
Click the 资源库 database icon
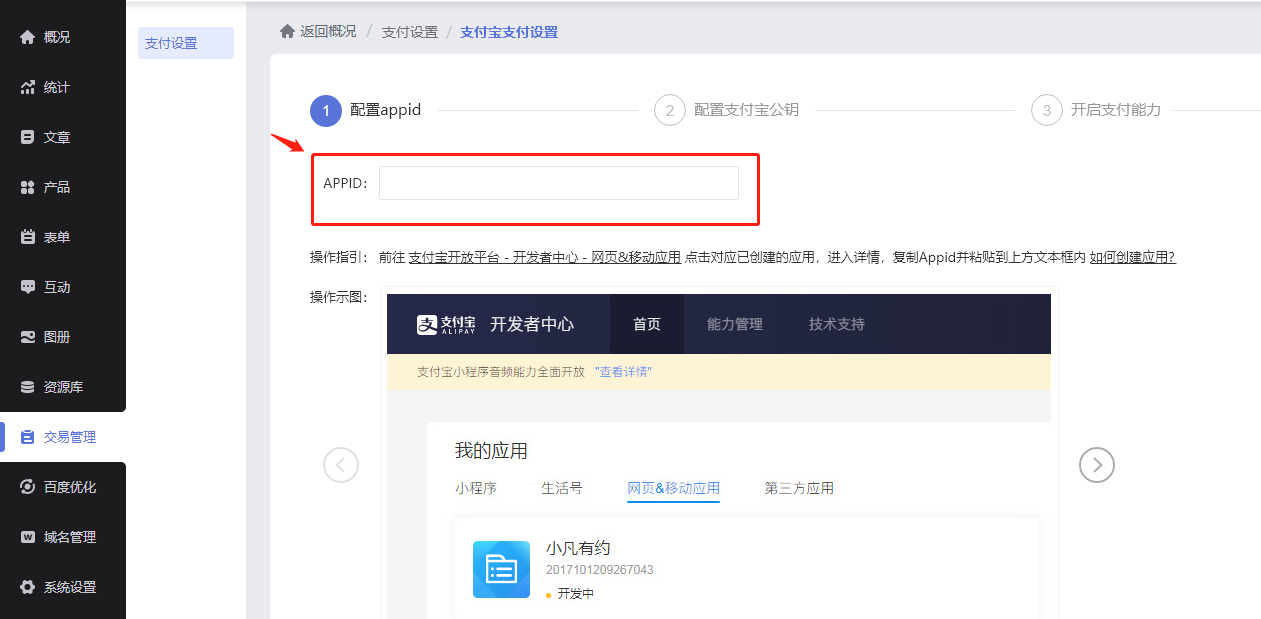coord(27,387)
